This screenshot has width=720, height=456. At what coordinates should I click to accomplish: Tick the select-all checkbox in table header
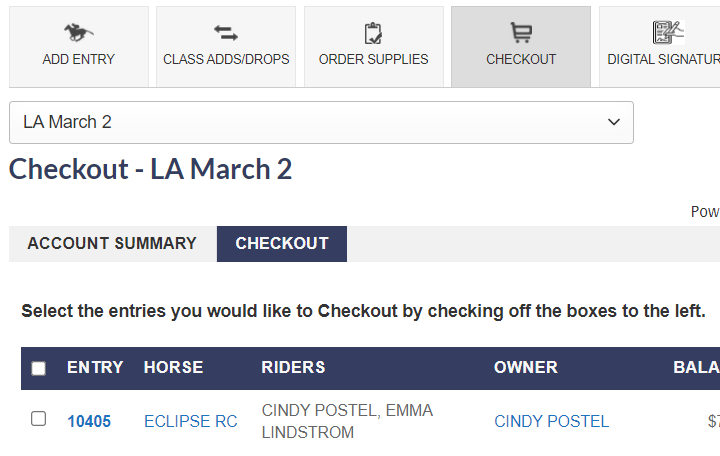[39, 368]
